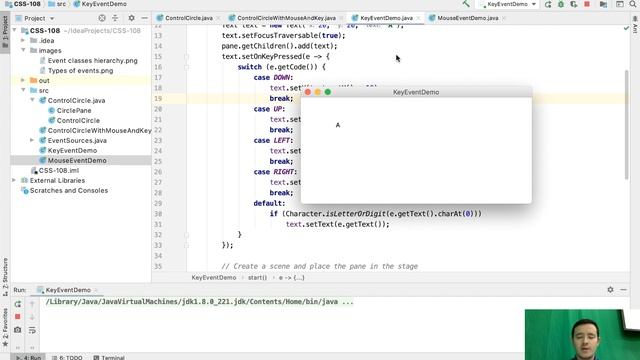This screenshot has height=360, width=640.
Task: Open Search Everywhere magnifier icon
Action: (x=633, y=4)
